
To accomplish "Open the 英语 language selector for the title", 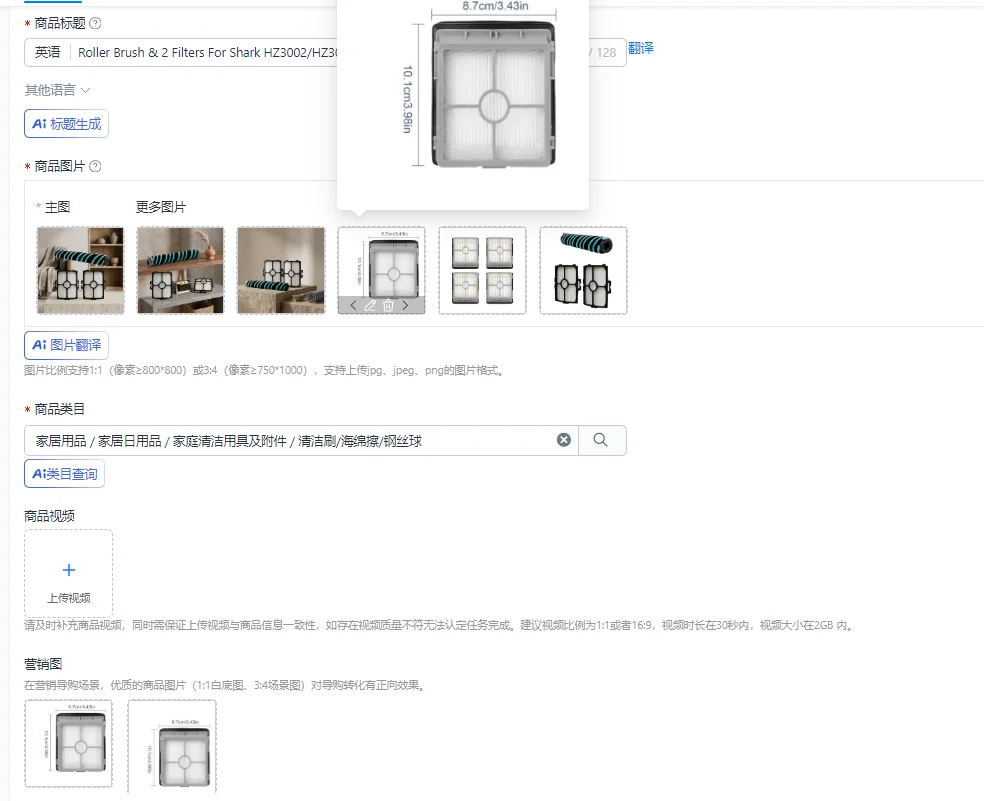I will (x=48, y=53).
